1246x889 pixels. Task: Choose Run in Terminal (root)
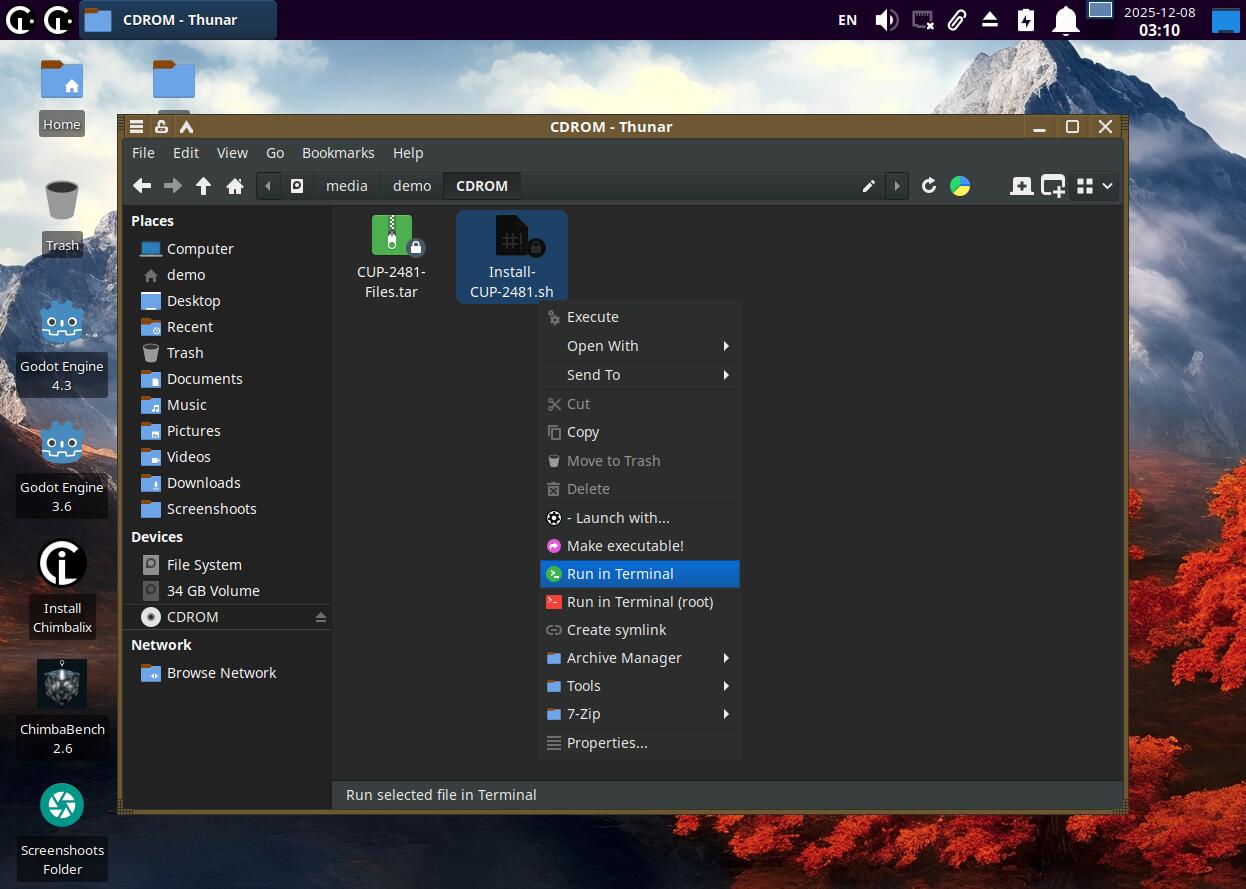click(x=639, y=602)
